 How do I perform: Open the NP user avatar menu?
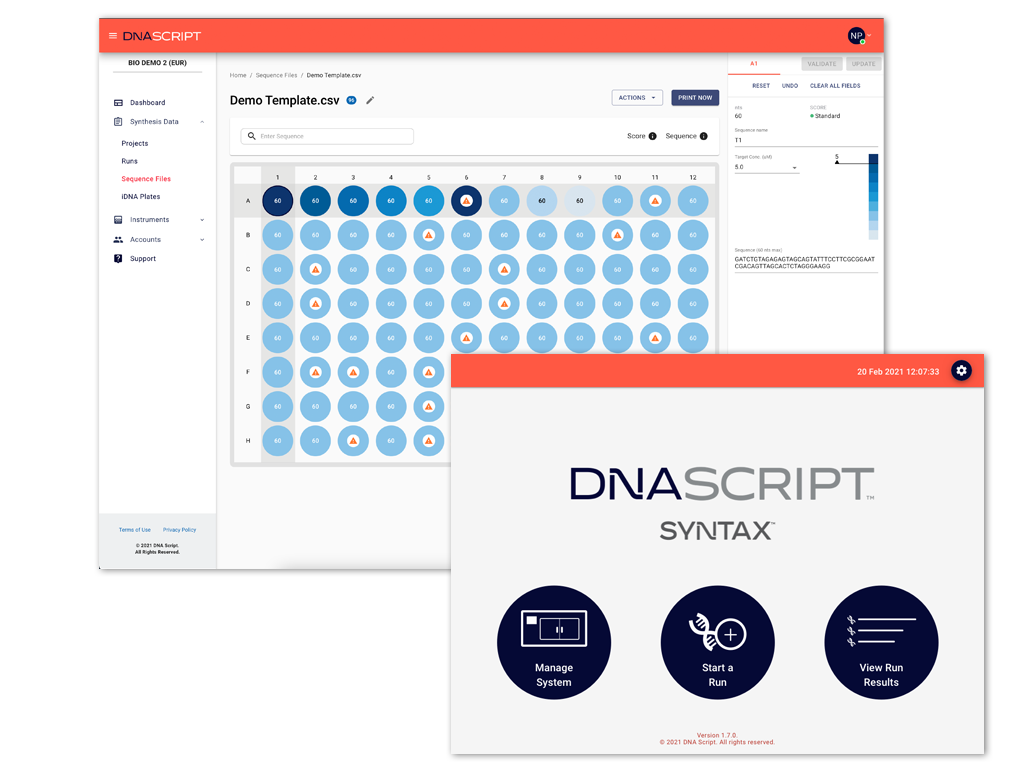coord(856,36)
